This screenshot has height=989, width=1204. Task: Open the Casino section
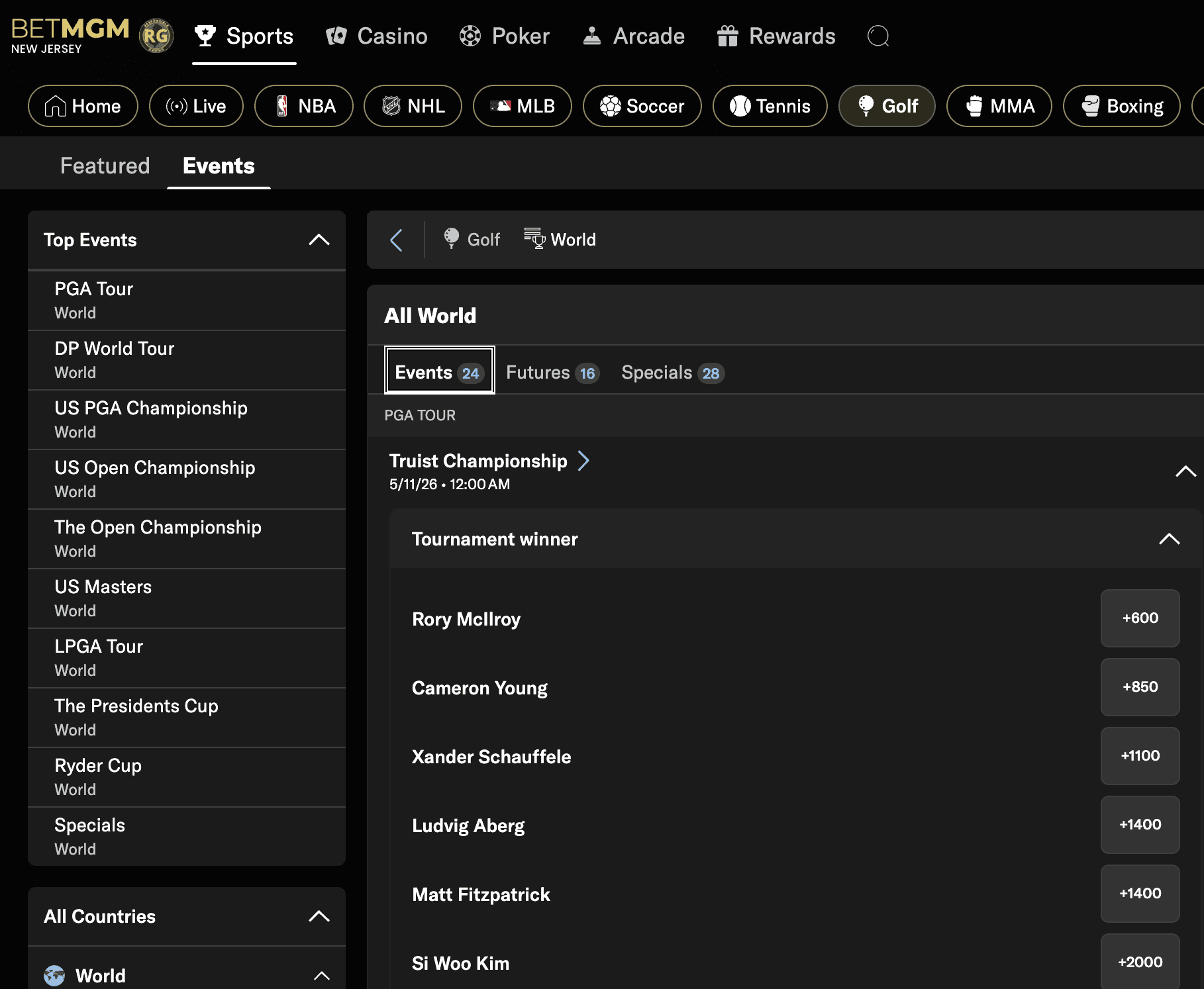point(377,36)
